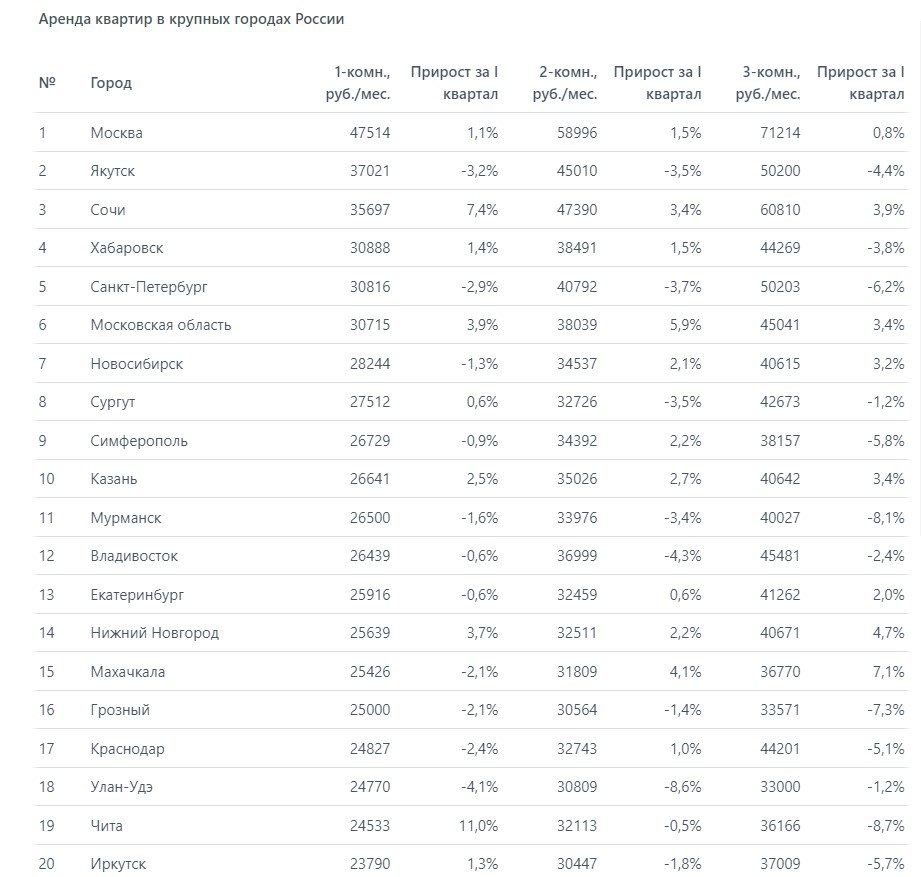Click the 30447 price in Иркутск row
The width and height of the screenshot is (921, 877).
(x=576, y=864)
